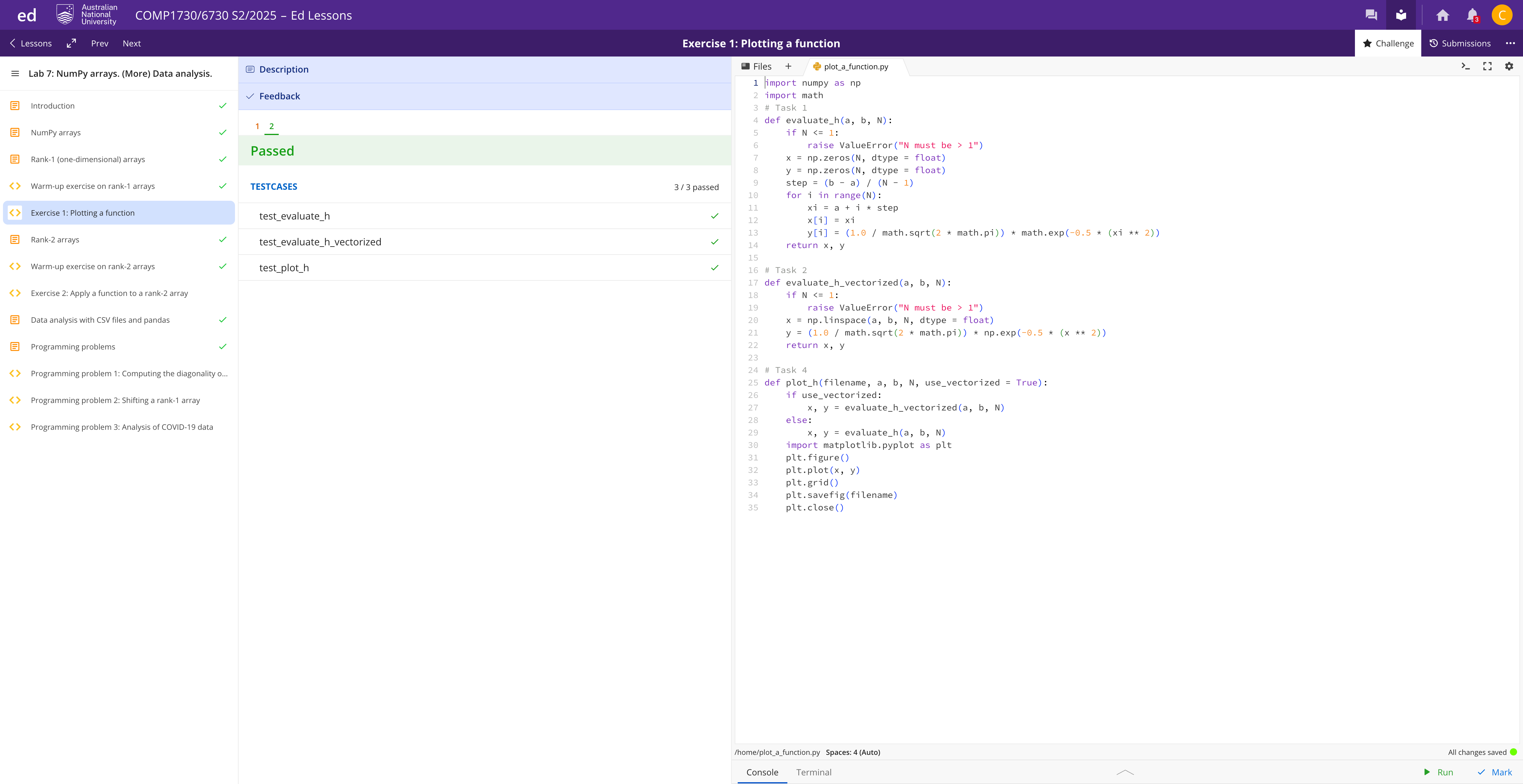
Task: Expand console panel with up chevron
Action: coord(1125,772)
